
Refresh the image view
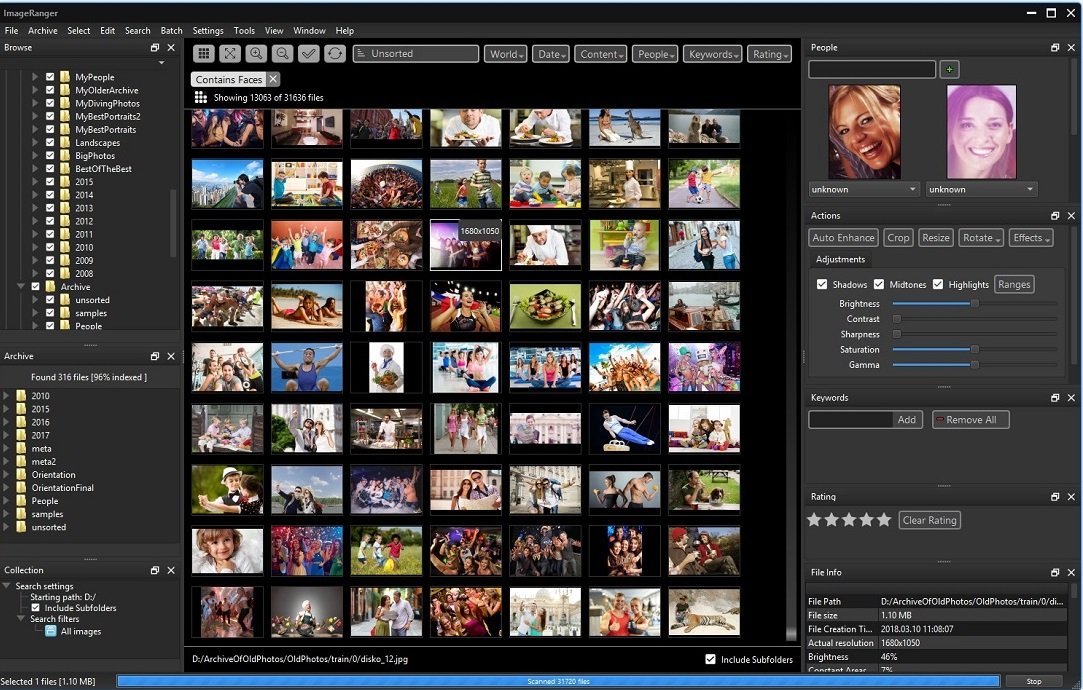(335, 54)
